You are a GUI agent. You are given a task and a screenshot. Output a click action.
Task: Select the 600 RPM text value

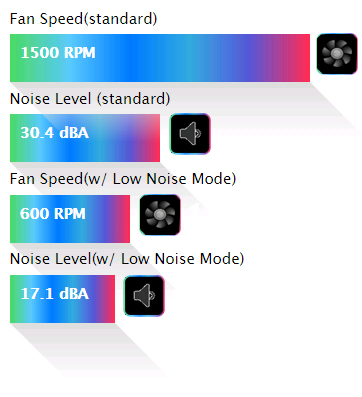53,213
